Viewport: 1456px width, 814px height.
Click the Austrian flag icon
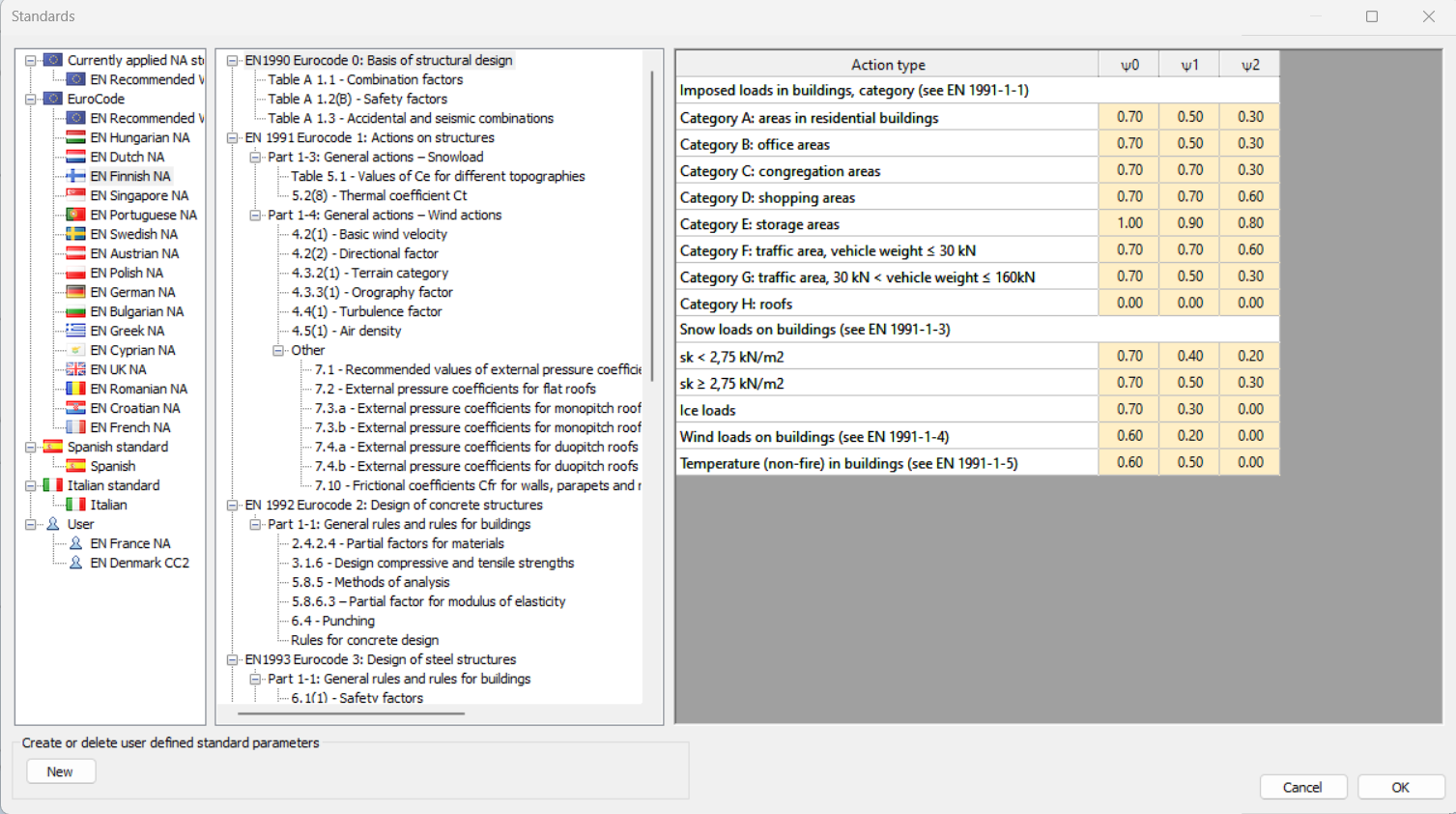[x=75, y=253]
